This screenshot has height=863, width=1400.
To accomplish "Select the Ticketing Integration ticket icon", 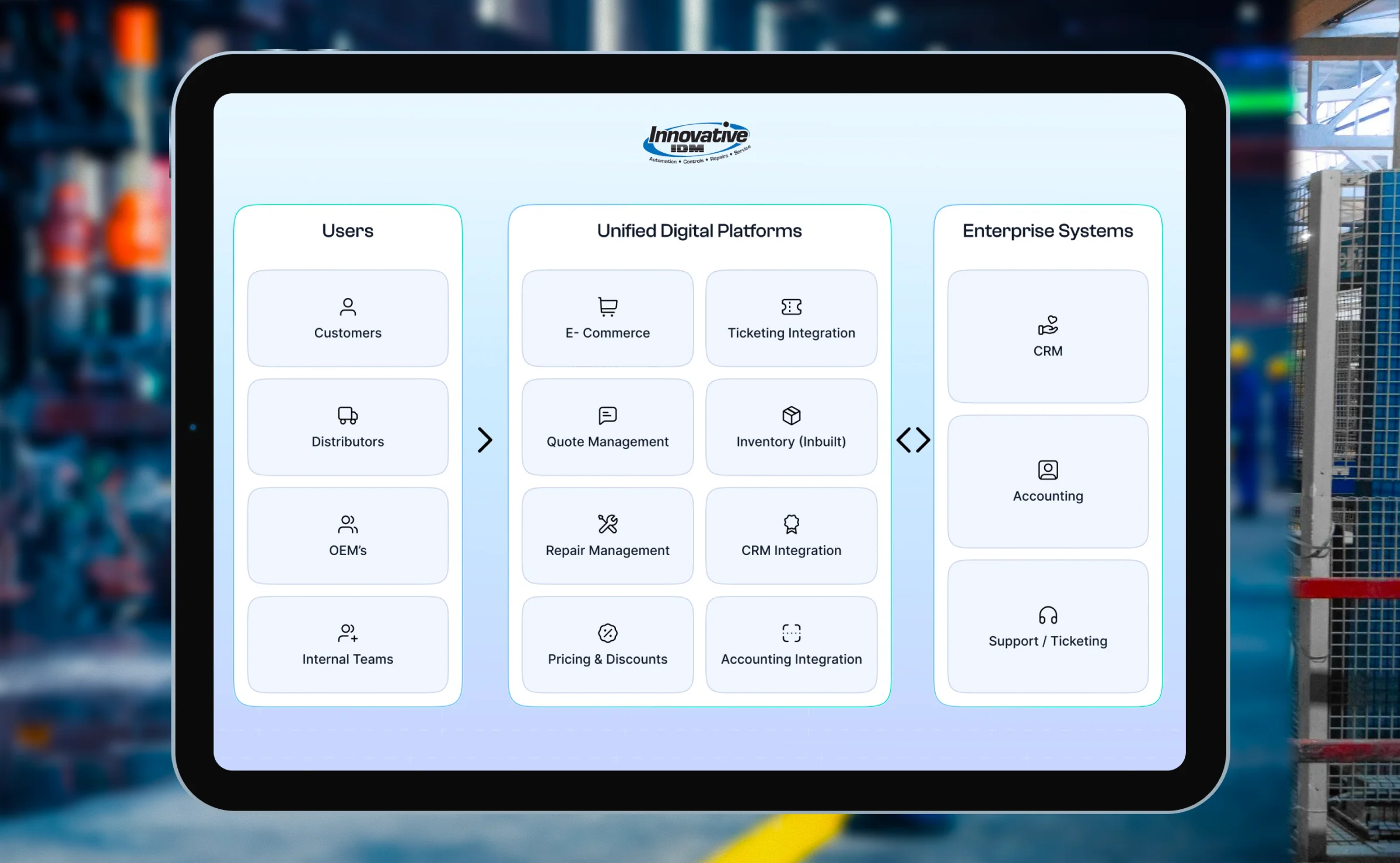I will click(791, 307).
